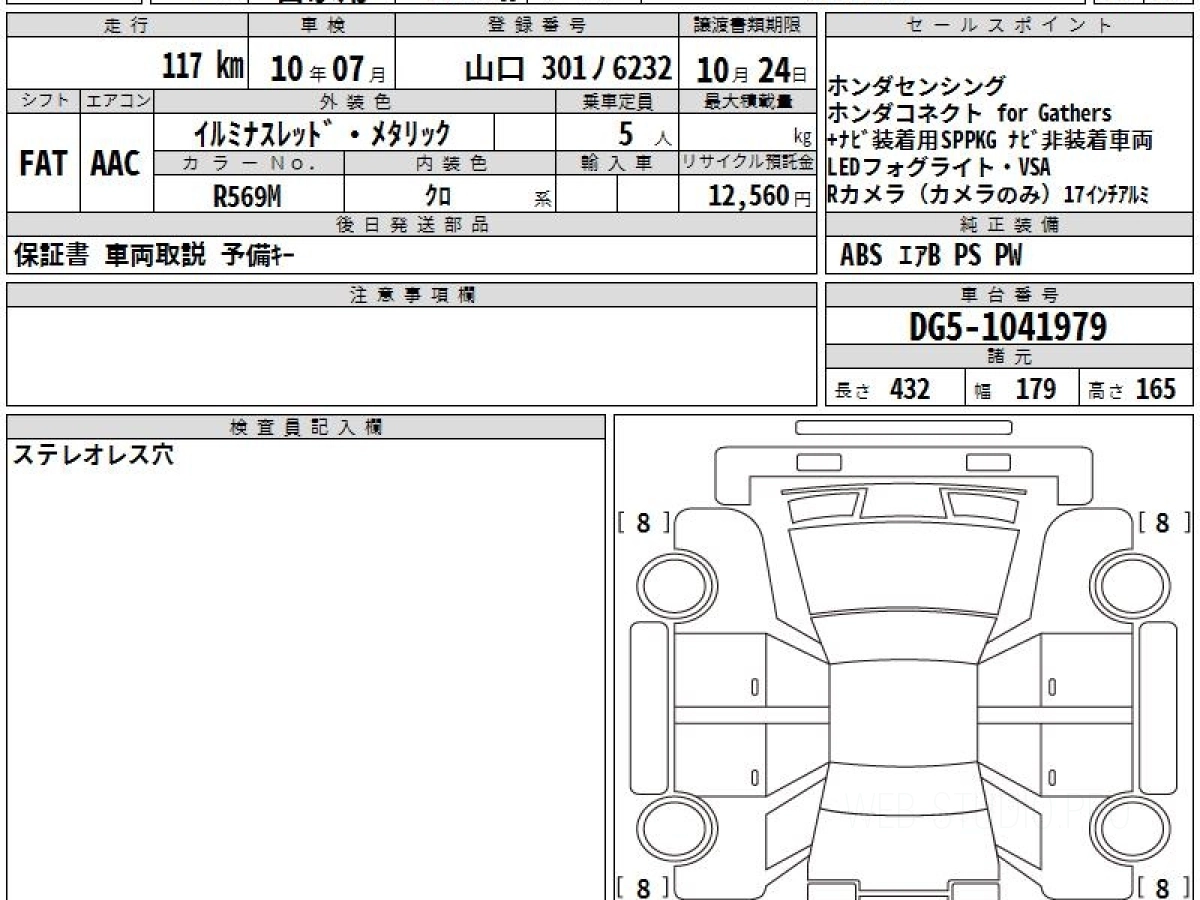Click the 117 km mileage value
Screen dimensions: 1200x900
click(x=202, y=67)
